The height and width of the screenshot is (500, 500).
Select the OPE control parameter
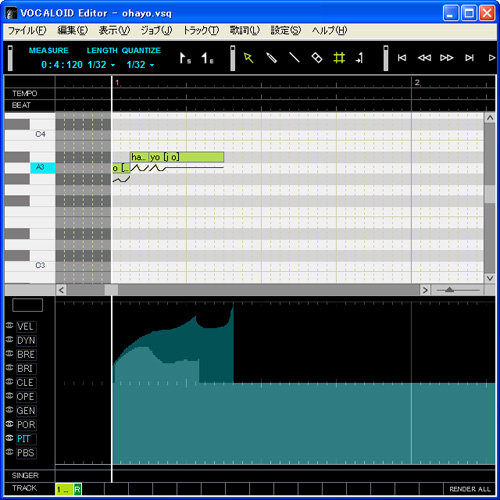[25, 396]
